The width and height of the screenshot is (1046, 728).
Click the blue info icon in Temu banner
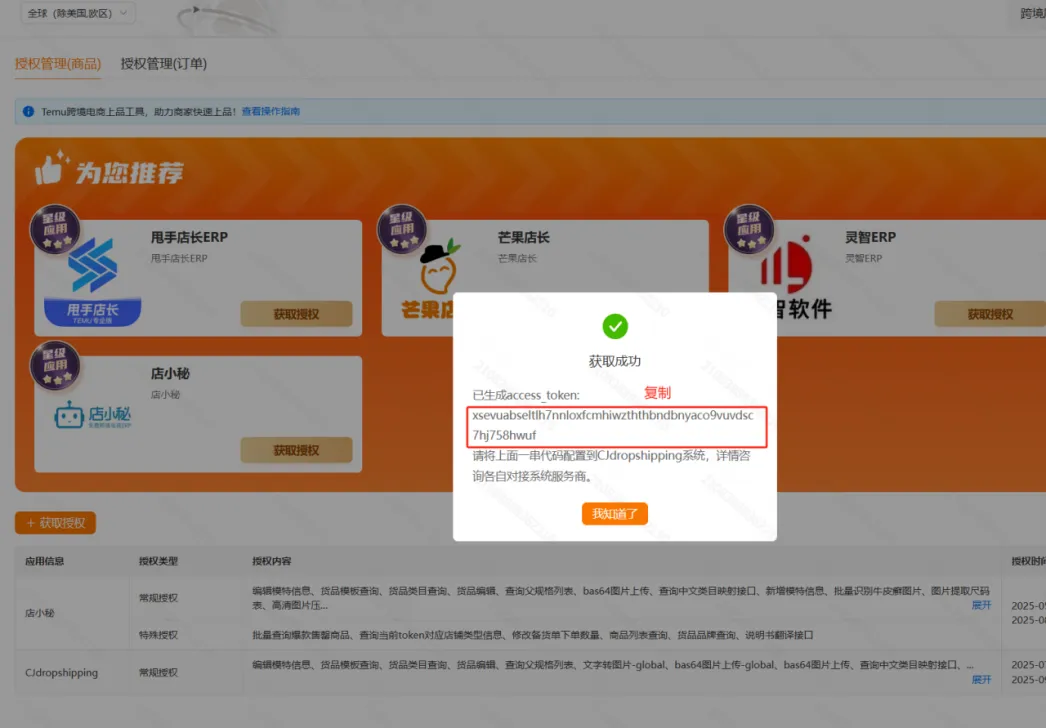[28, 111]
